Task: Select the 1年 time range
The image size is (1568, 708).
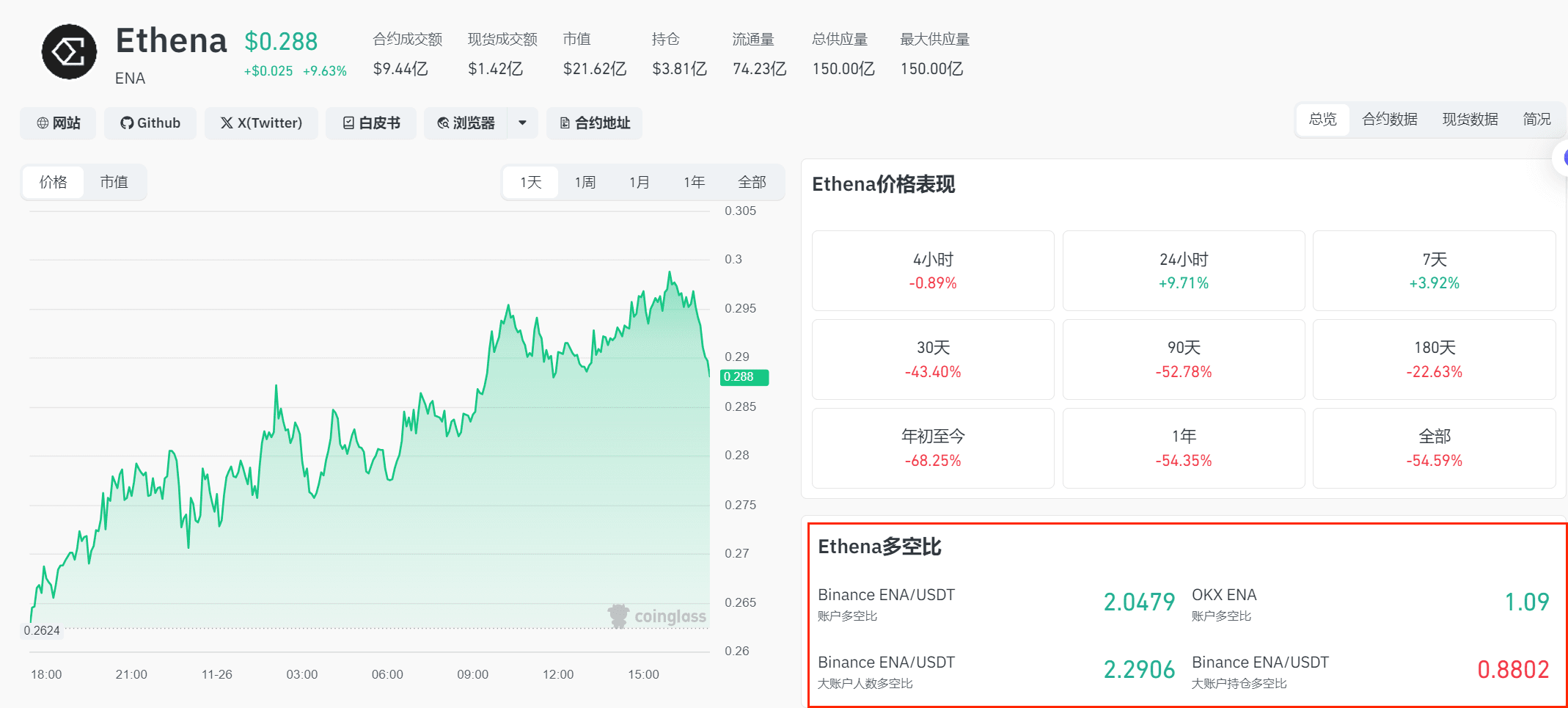Action: (695, 182)
